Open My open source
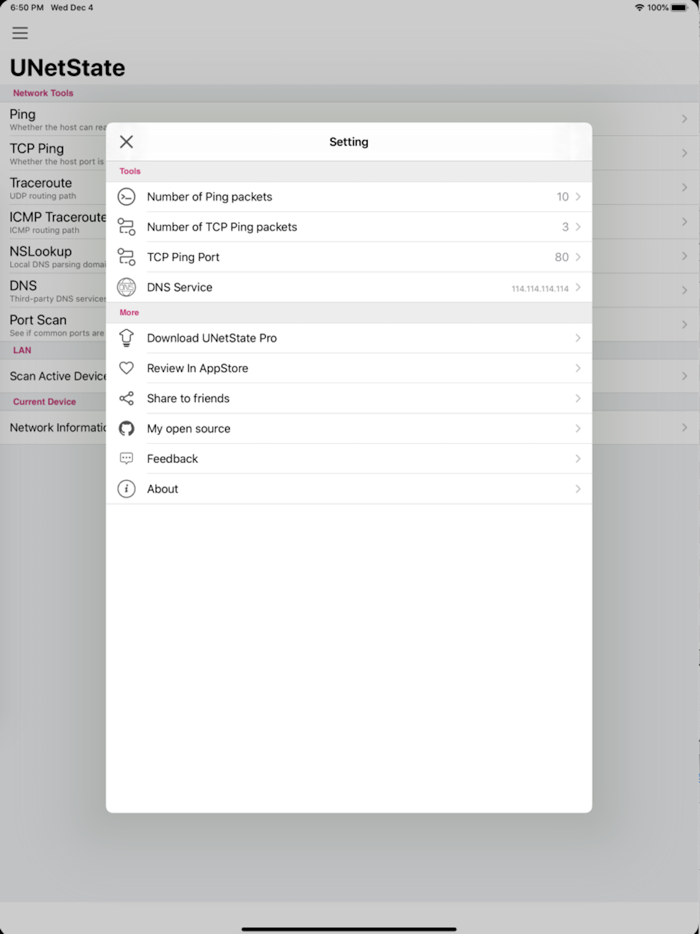 (349, 428)
